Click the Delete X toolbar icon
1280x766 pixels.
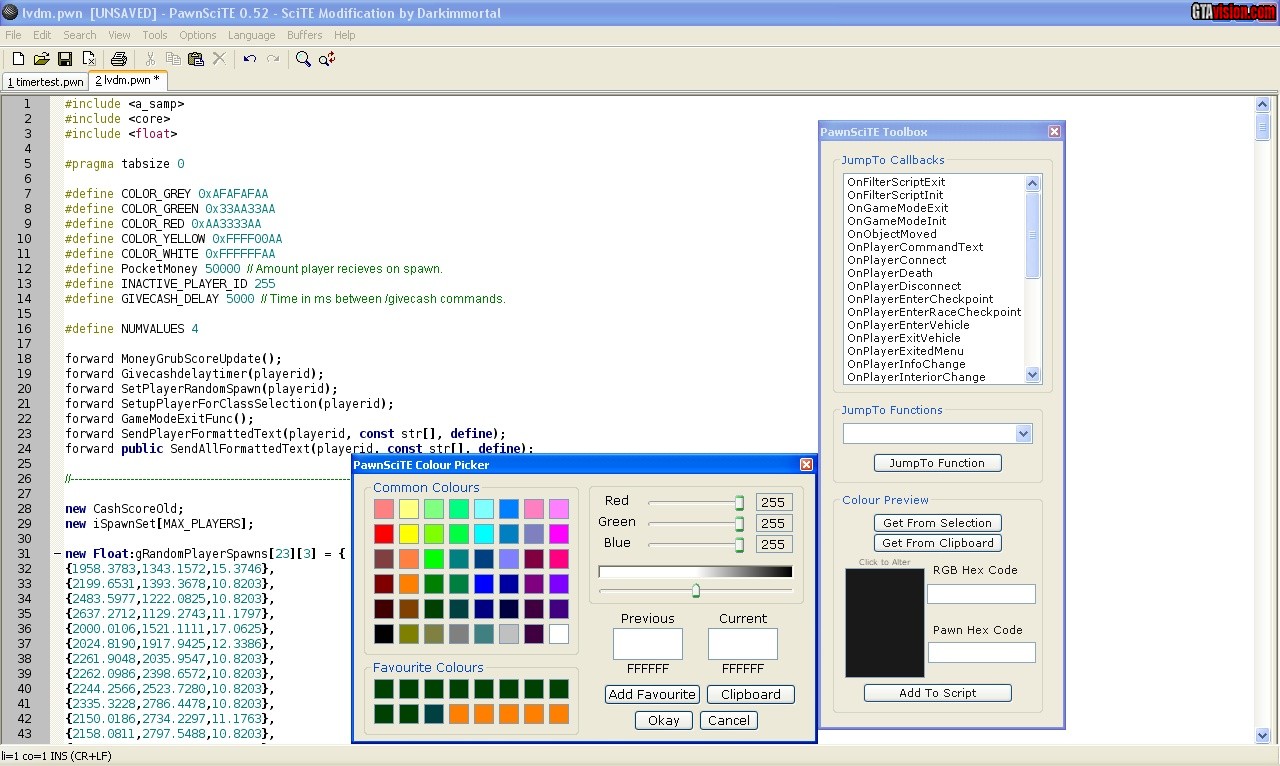tap(219, 59)
